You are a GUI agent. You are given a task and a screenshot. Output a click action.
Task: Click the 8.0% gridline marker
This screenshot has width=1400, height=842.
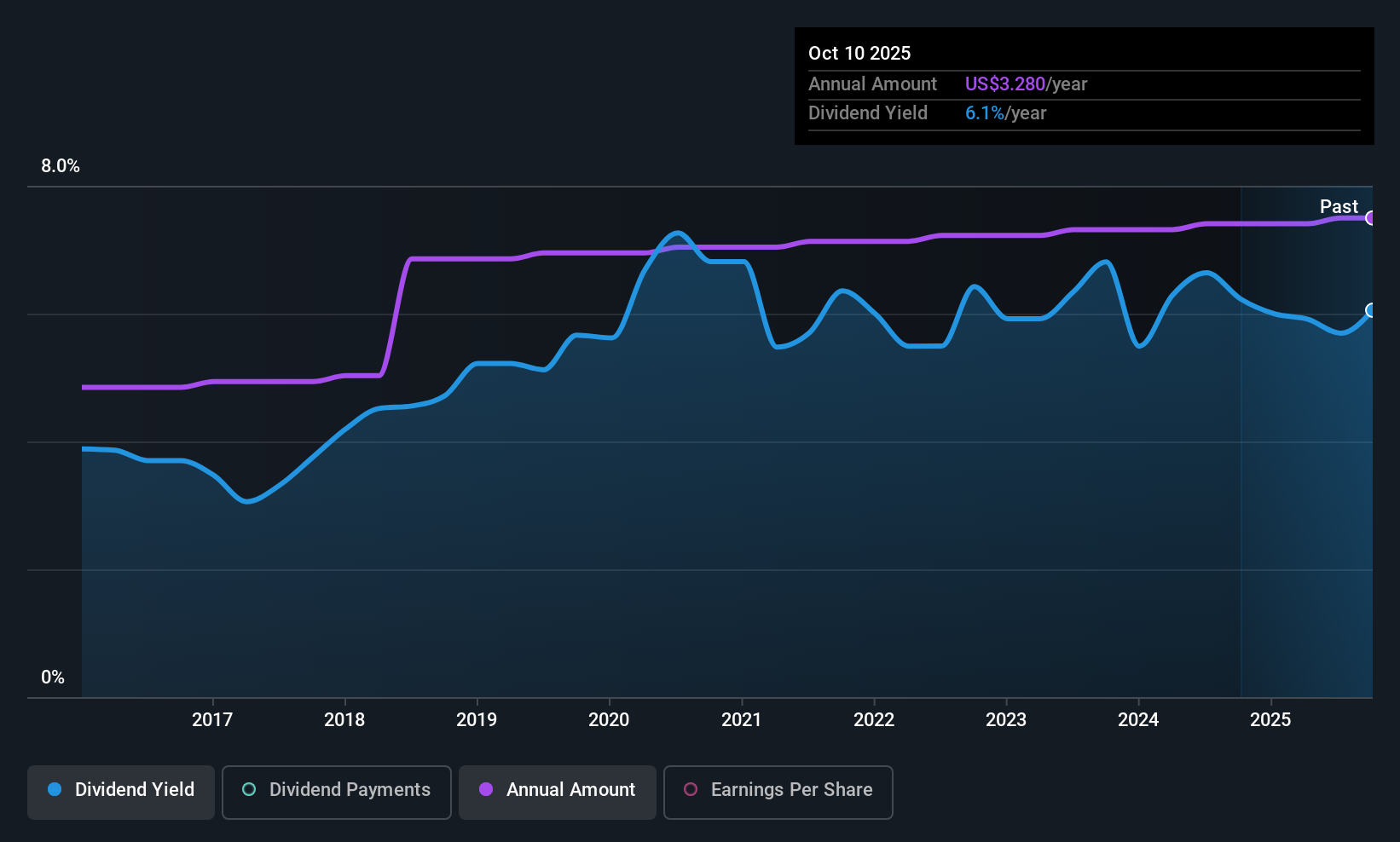click(61, 166)
